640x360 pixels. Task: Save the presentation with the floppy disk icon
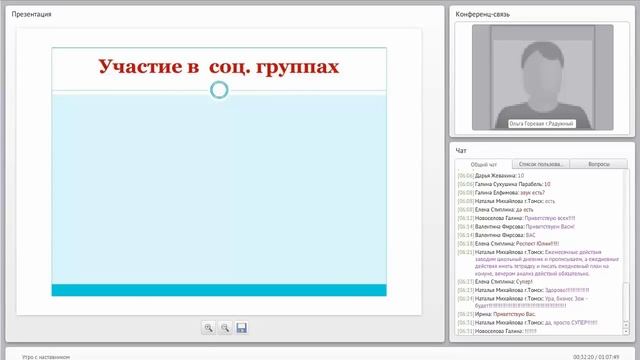pyautogui.click(x=242, y=328)
